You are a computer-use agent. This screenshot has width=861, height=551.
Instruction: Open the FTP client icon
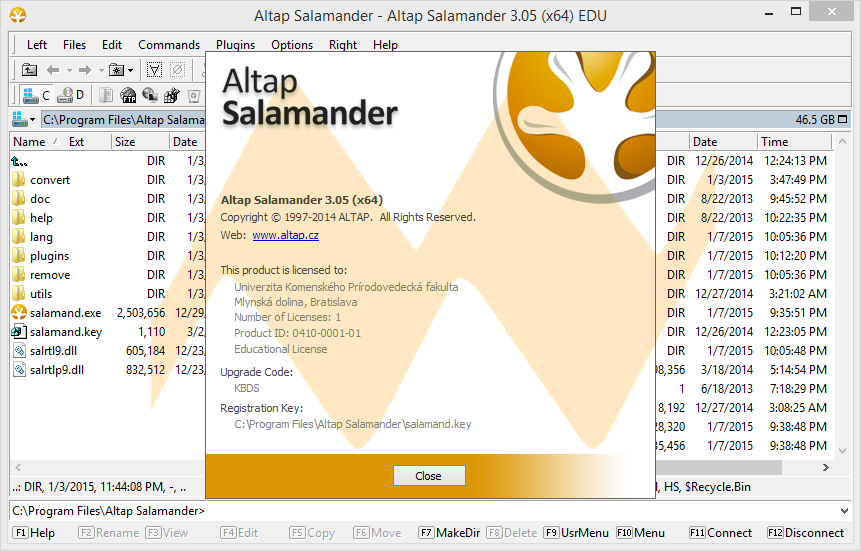[x=128, y=96]
